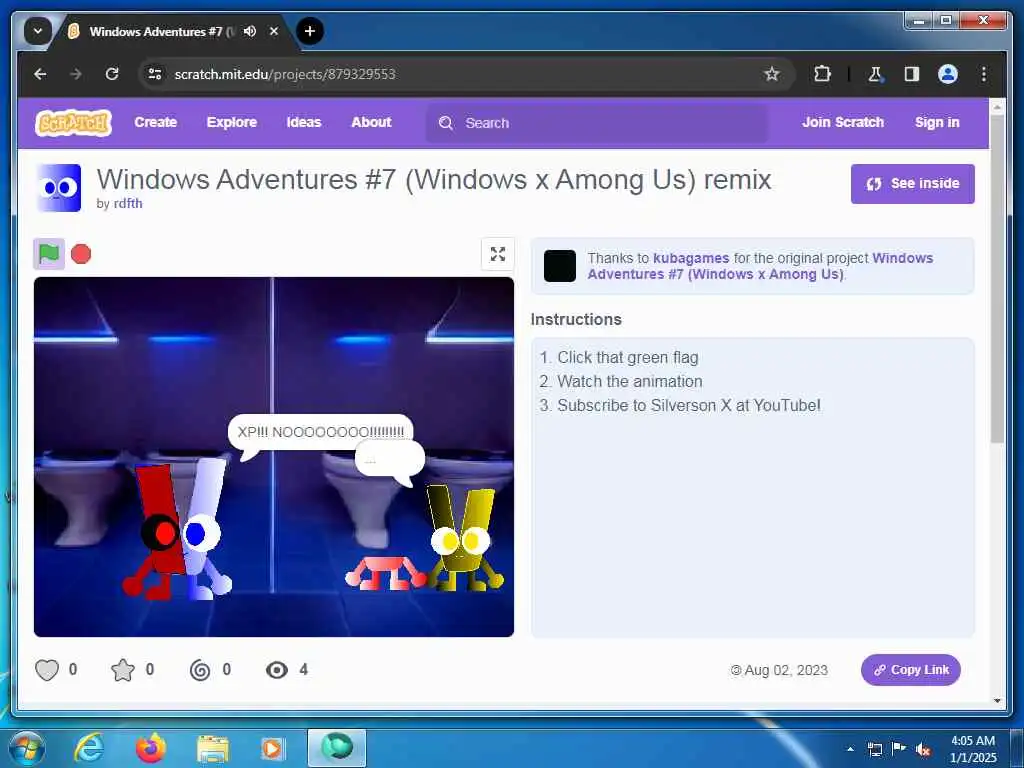Open the Chrome three-dot menu
This screenshot has width=1024, height=768.
pos(984,74)
